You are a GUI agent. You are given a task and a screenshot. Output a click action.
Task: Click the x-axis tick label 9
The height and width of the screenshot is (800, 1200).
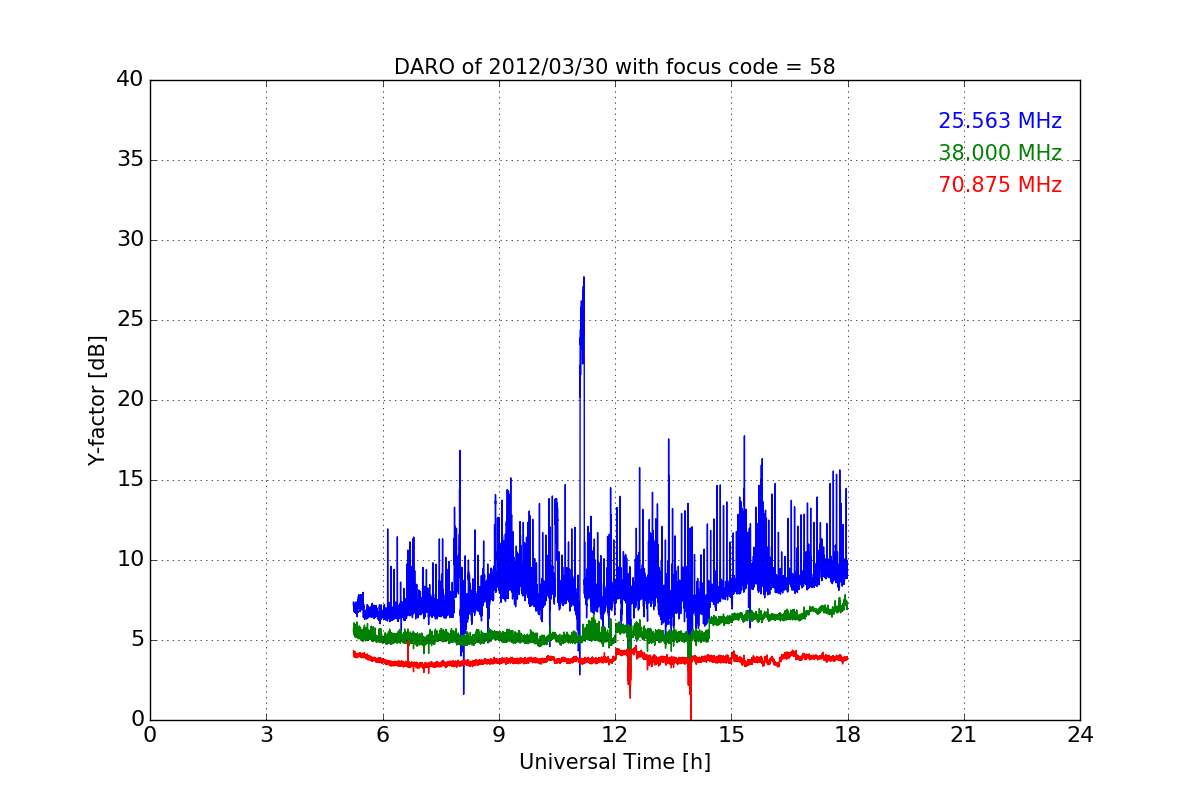click(x=498, y=735)
